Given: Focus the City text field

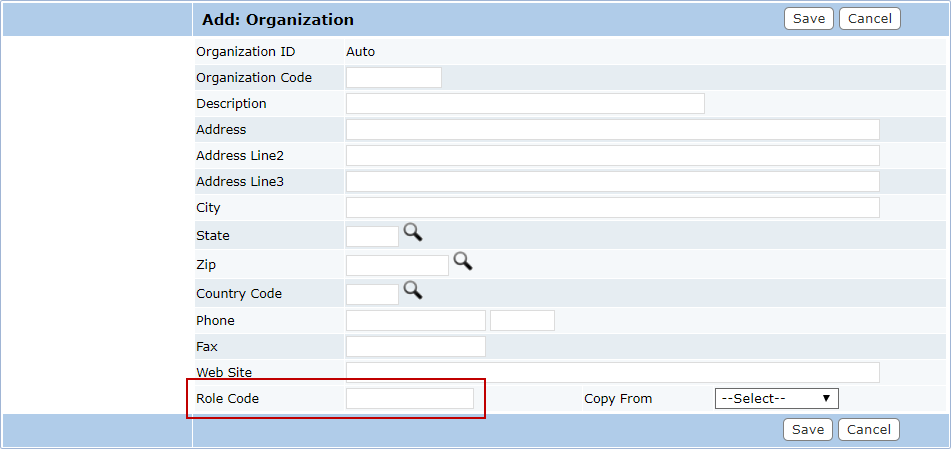Looking at the screenshot, I should tap(613, 208).
